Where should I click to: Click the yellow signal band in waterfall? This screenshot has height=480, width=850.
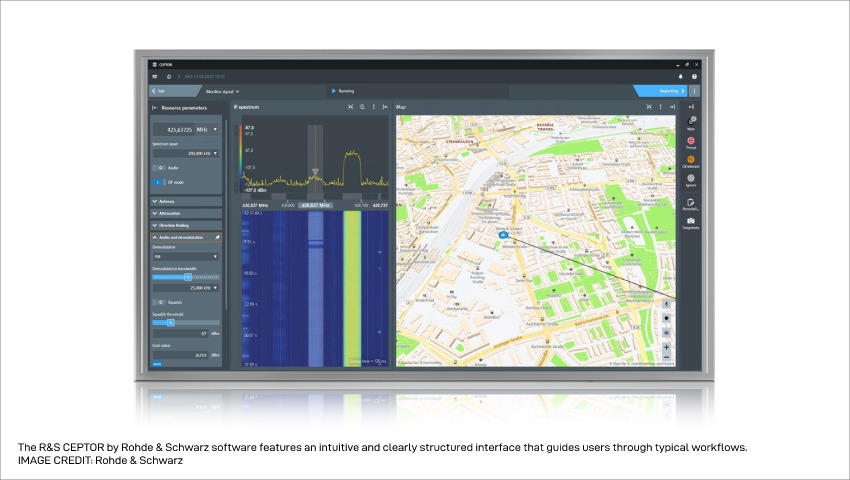click(352, 287)
